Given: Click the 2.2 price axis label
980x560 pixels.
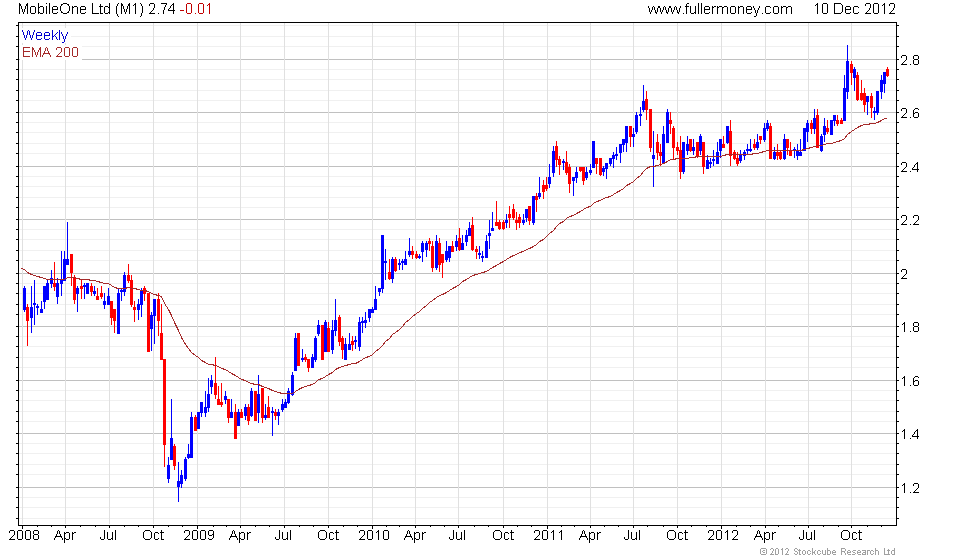Looking at the screenshot, I should [x=909, y=220].
